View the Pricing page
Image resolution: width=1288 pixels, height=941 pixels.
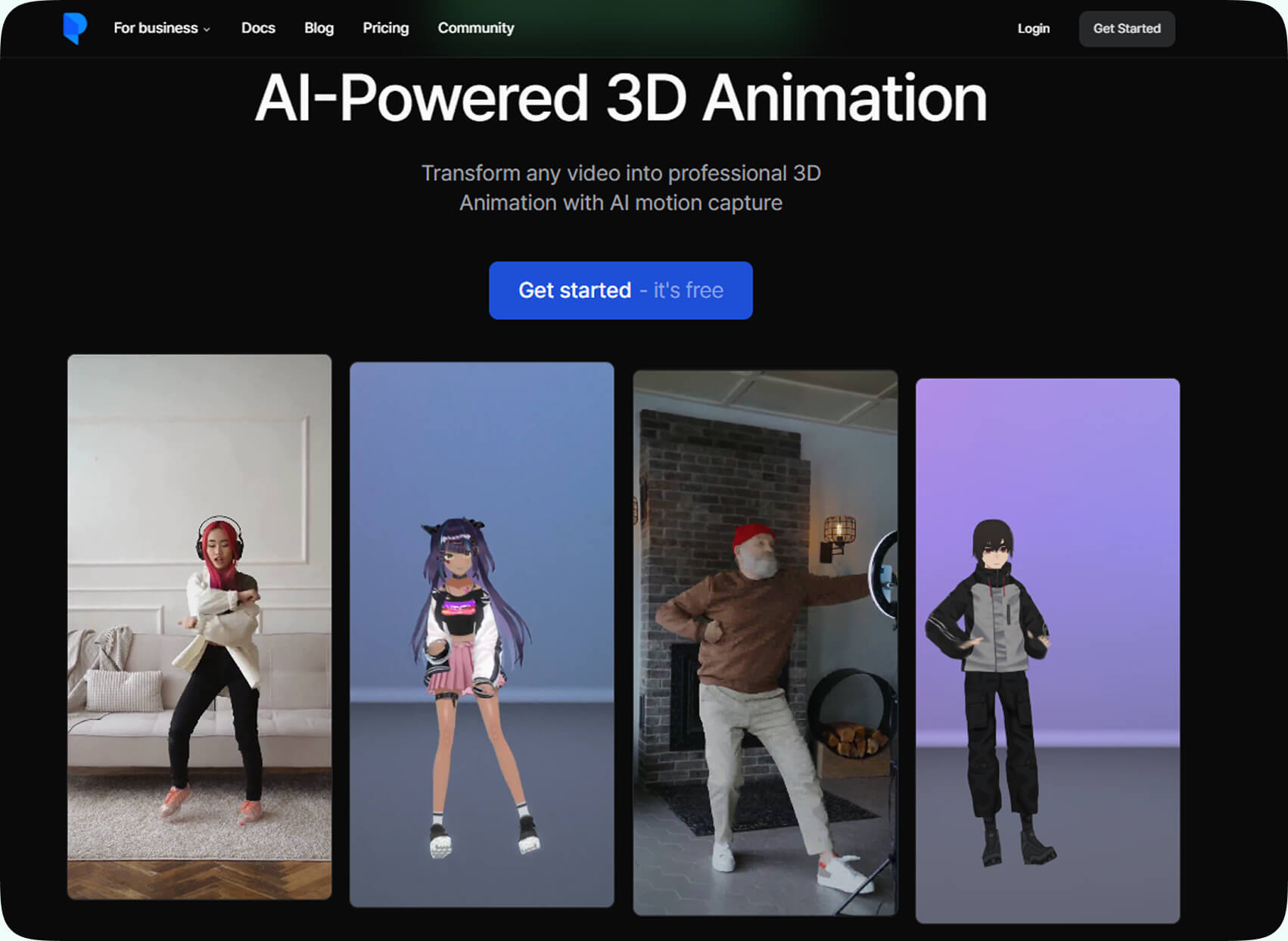pos(386,28)
